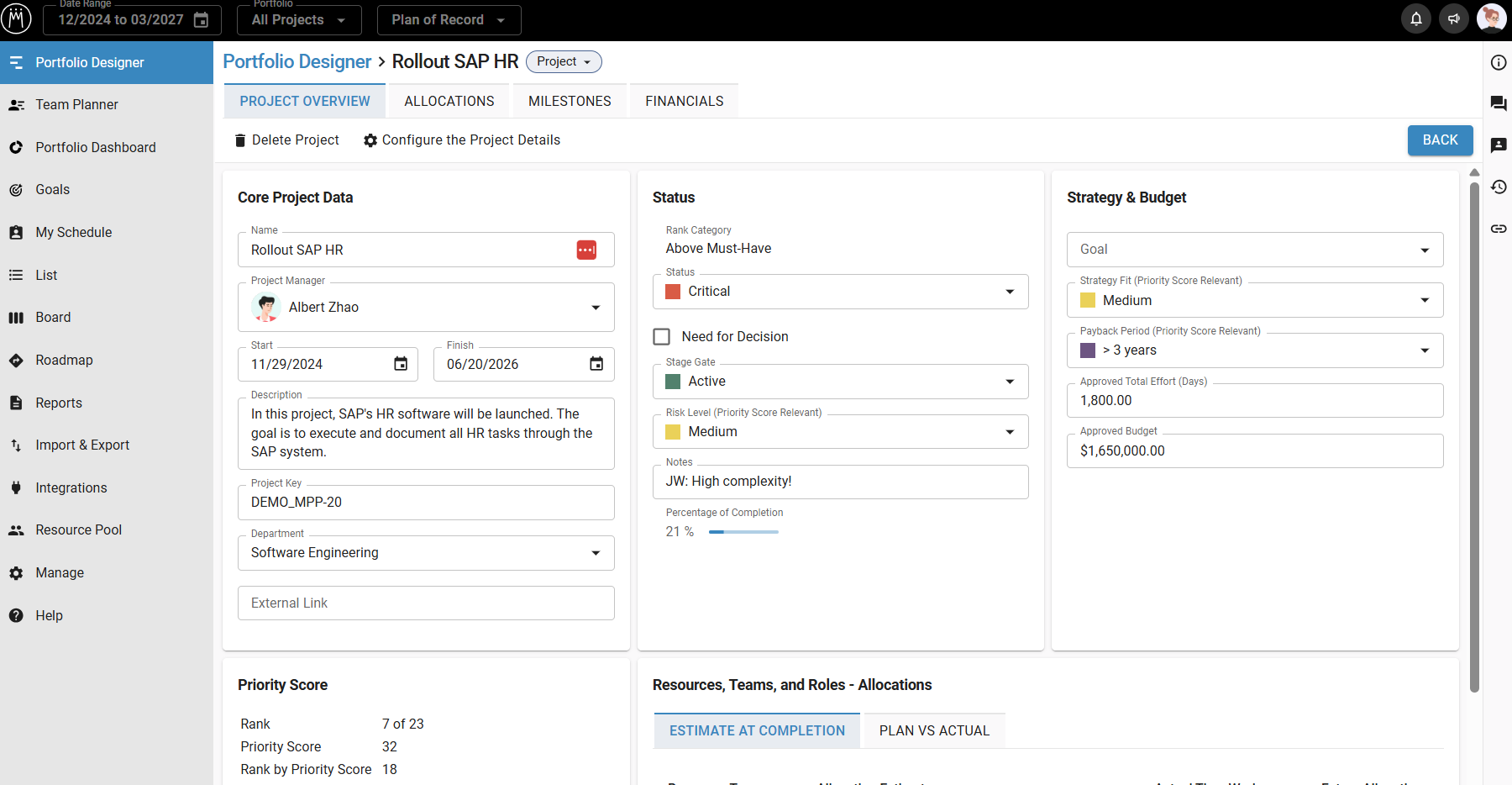Select the Project Overview tab
This screenshot has width=1512, height=785.
tap(305, 101)
